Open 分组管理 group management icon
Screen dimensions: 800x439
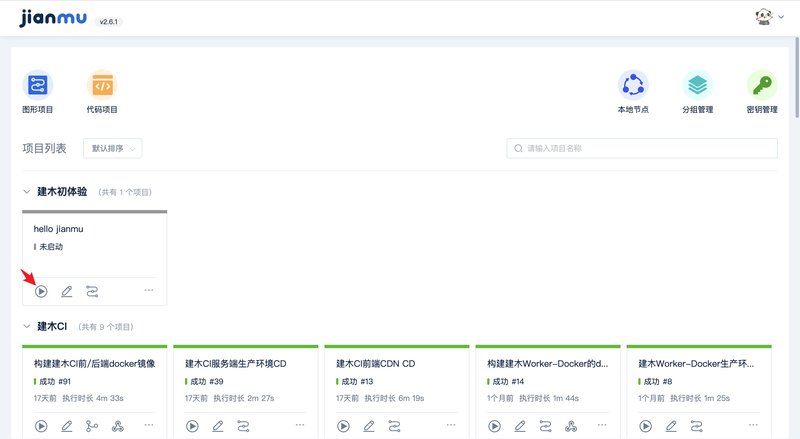(697, 85)
